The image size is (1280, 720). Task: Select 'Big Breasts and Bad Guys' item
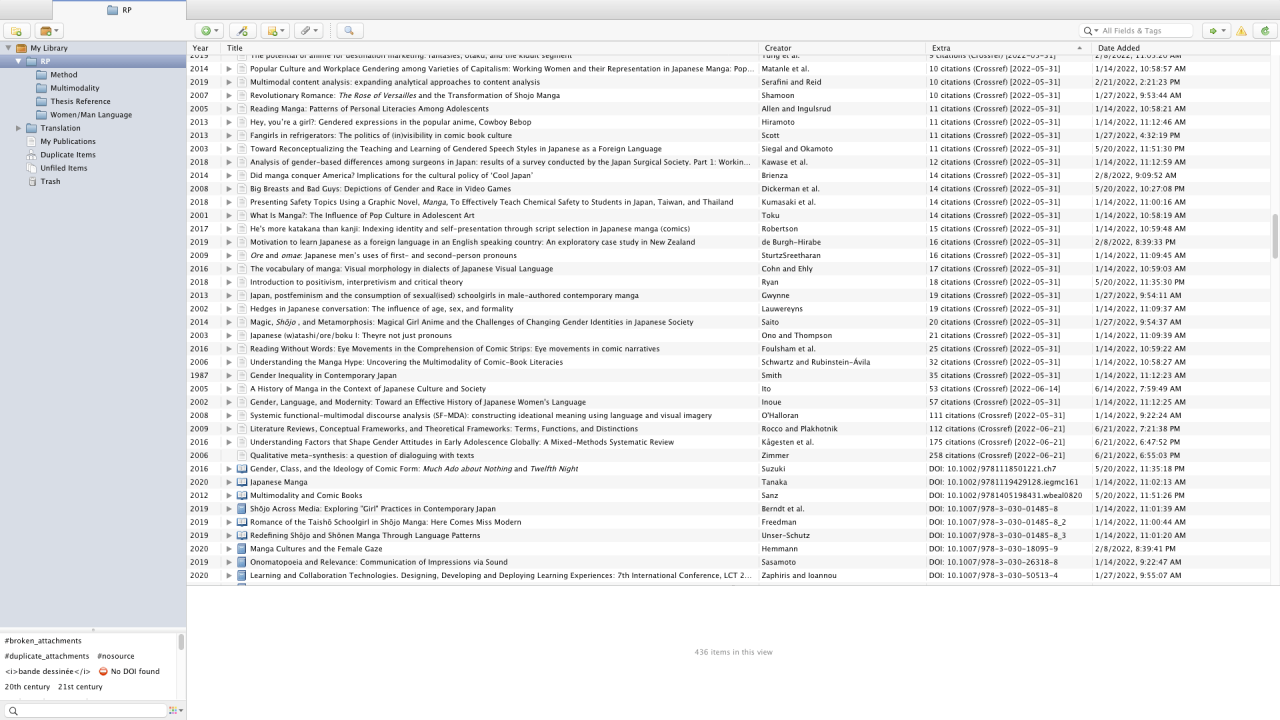point(380,188)
